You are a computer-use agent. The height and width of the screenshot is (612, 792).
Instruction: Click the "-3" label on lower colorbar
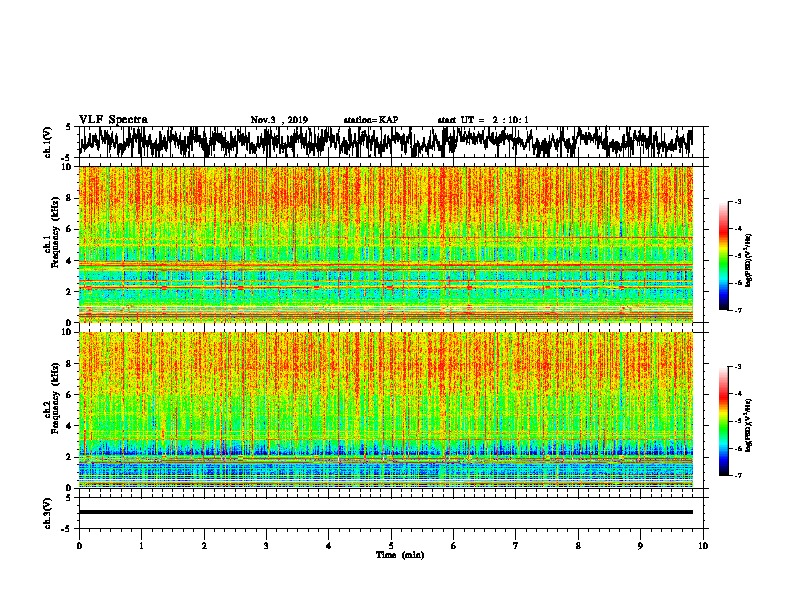[738, 367]
